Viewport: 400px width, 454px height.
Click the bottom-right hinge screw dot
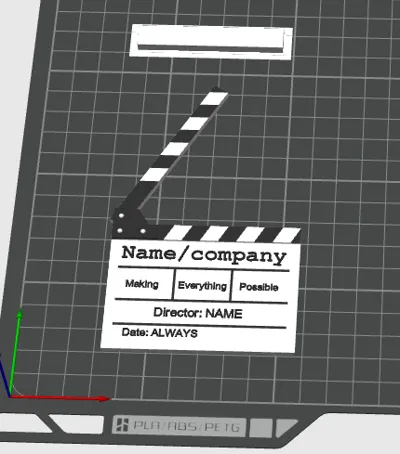coord(143,231)
